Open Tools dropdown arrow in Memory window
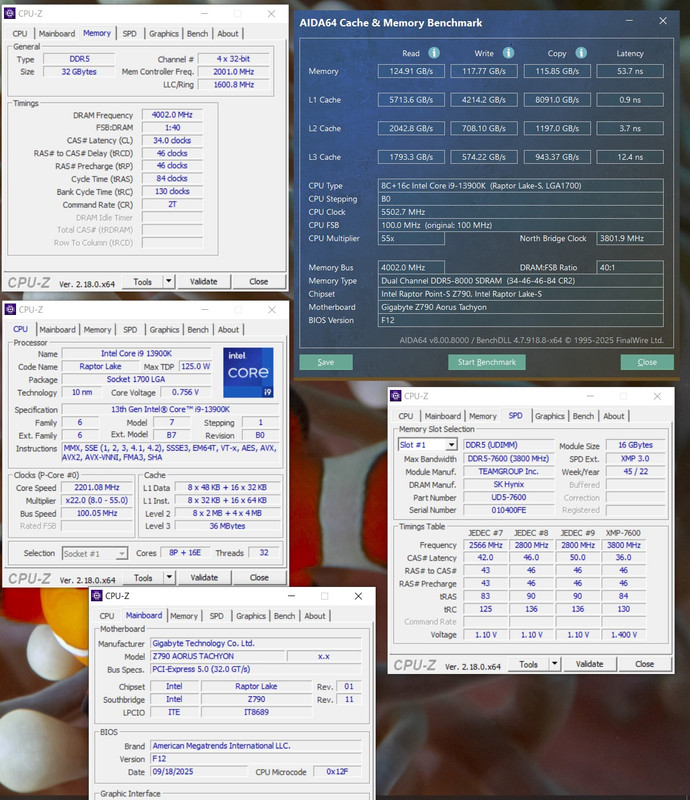The height and width of the screenshot is (800, 690). (168, 281)
